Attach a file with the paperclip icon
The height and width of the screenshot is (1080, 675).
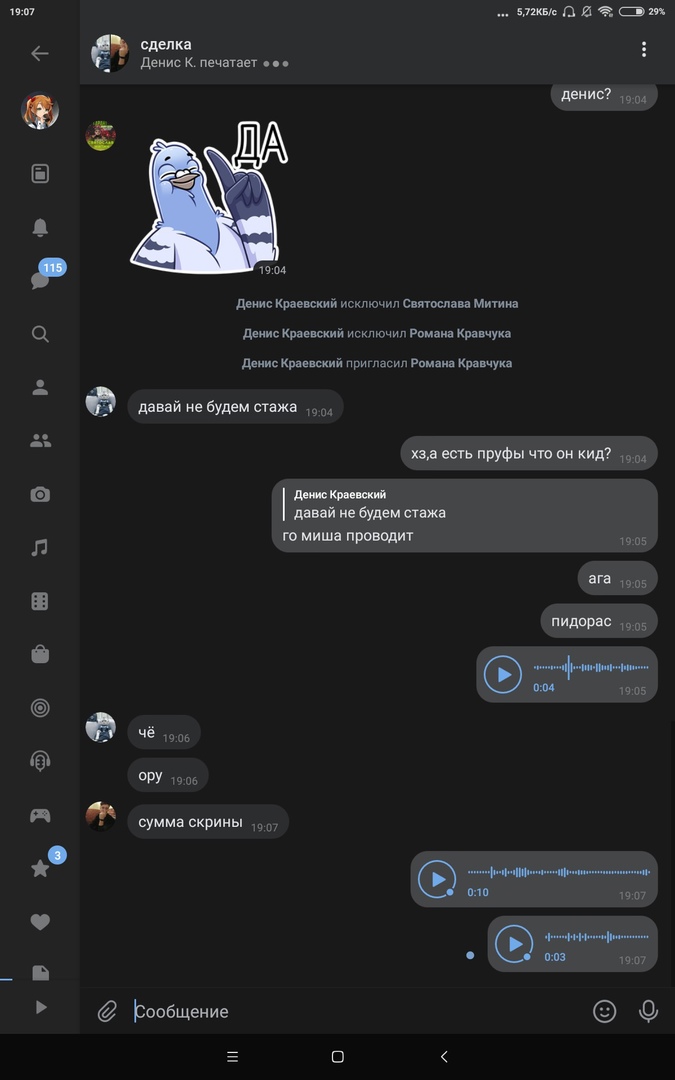pyautogui.click(x=107, y=1011)
